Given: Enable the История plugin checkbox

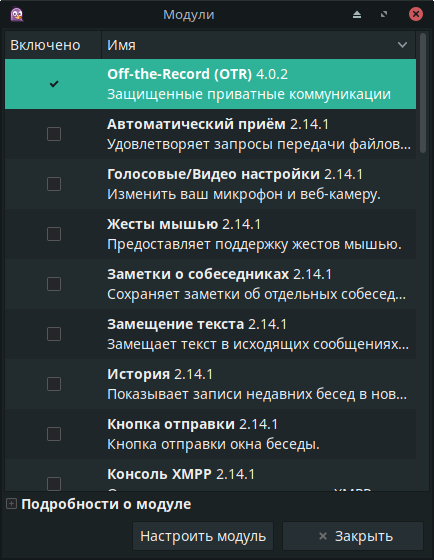Looking at the screenshot, I should (x=54, y=384).
